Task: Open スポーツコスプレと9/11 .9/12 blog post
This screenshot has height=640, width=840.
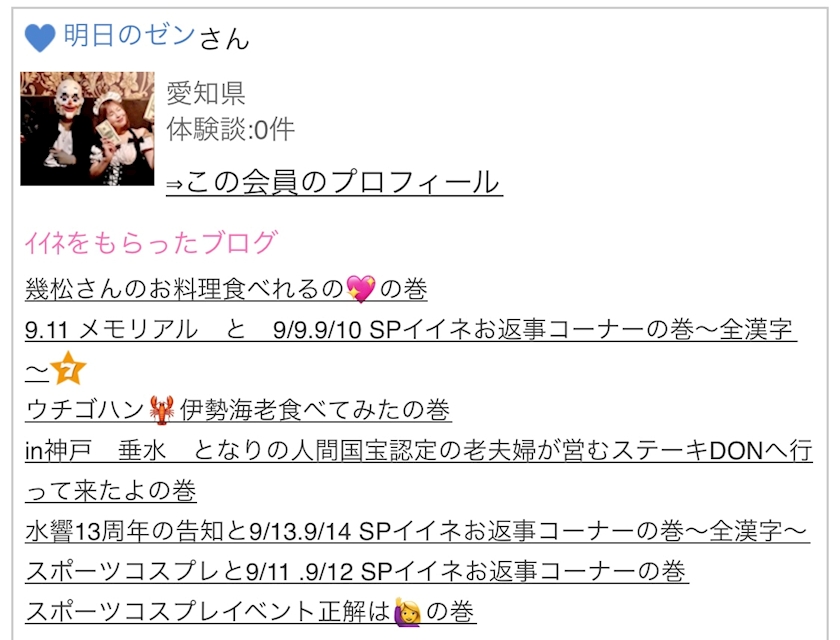Action: pyautogui.click(x=357, y=571)
